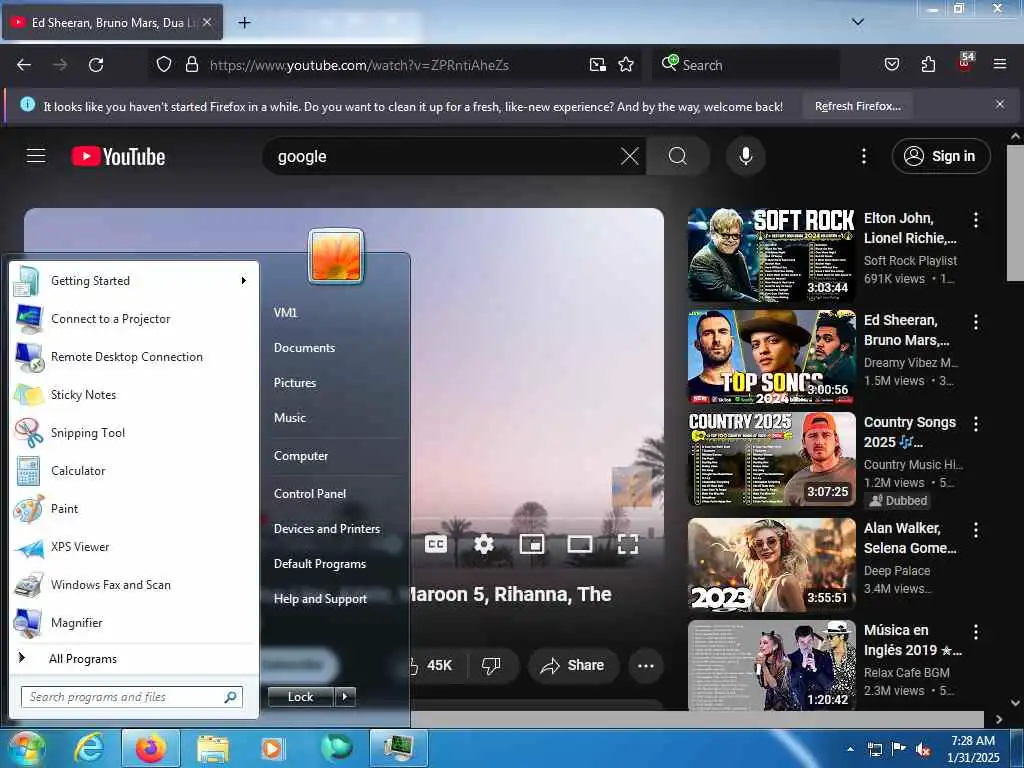Dismiss the Firefox notification bar
This screenshot has width=1024, height=768.
[999, 104]
